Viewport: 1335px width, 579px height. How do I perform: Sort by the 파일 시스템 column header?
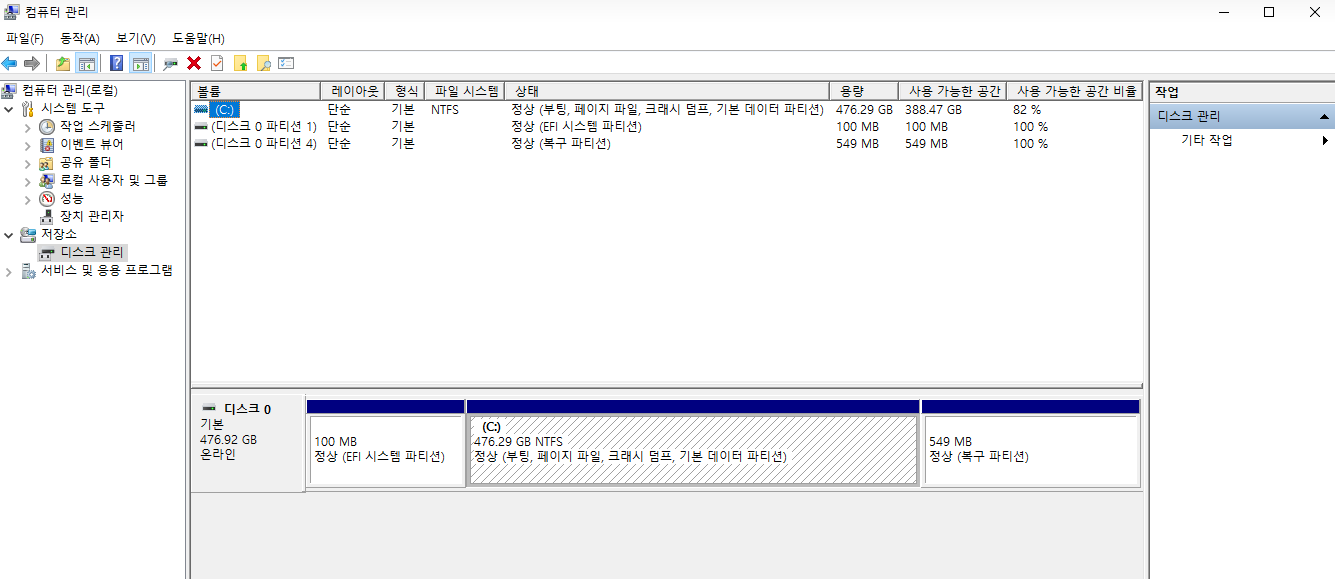click(465, 91)
